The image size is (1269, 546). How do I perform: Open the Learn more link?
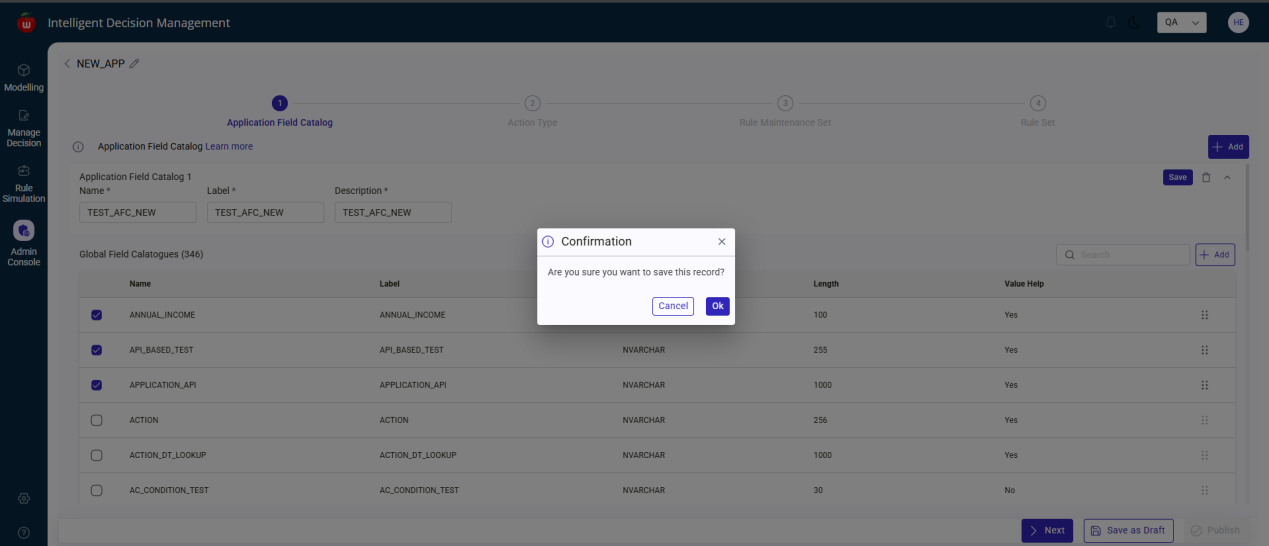pos(229,146)
